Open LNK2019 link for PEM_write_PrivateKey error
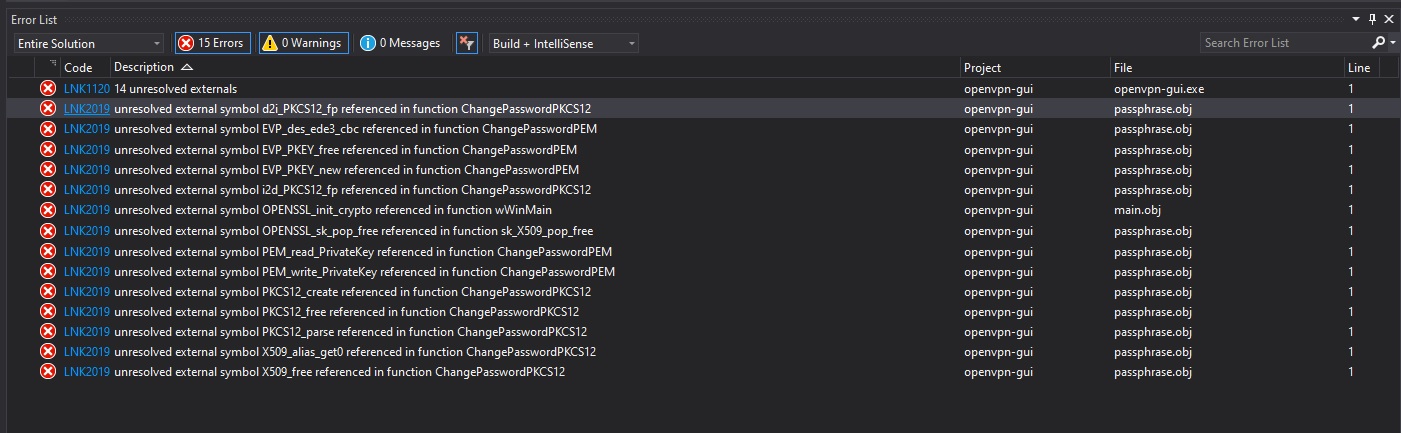This screenshot has width=1401, height=433. click(x=87, y=271)
